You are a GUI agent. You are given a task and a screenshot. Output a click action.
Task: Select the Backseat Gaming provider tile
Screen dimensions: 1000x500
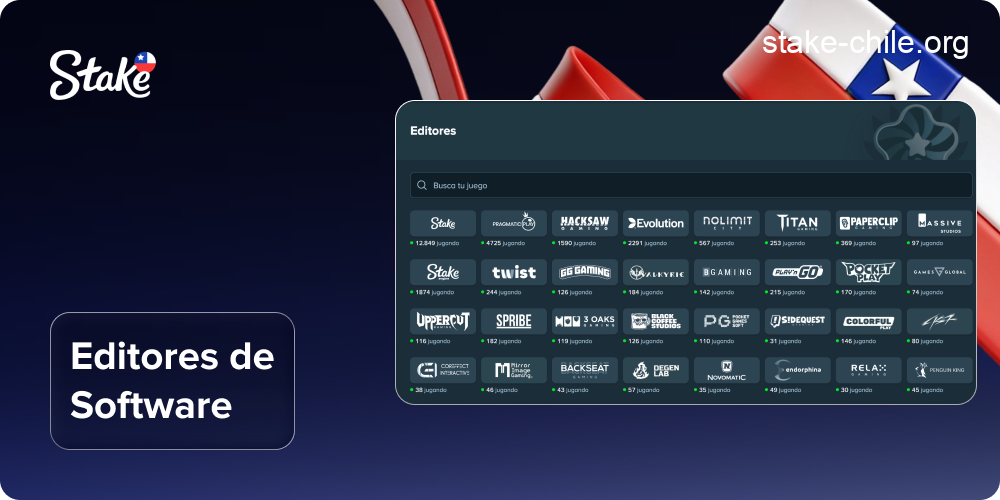585,370
